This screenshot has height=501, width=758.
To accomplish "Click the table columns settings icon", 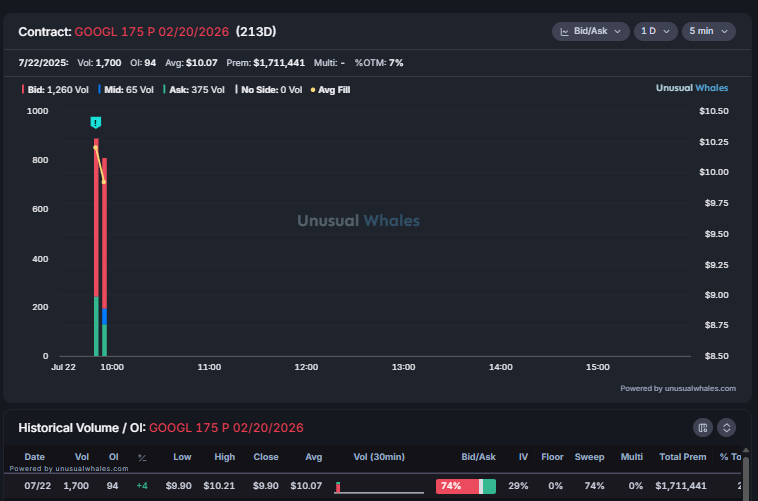I will pyautogui.click(x=702, y=428).
